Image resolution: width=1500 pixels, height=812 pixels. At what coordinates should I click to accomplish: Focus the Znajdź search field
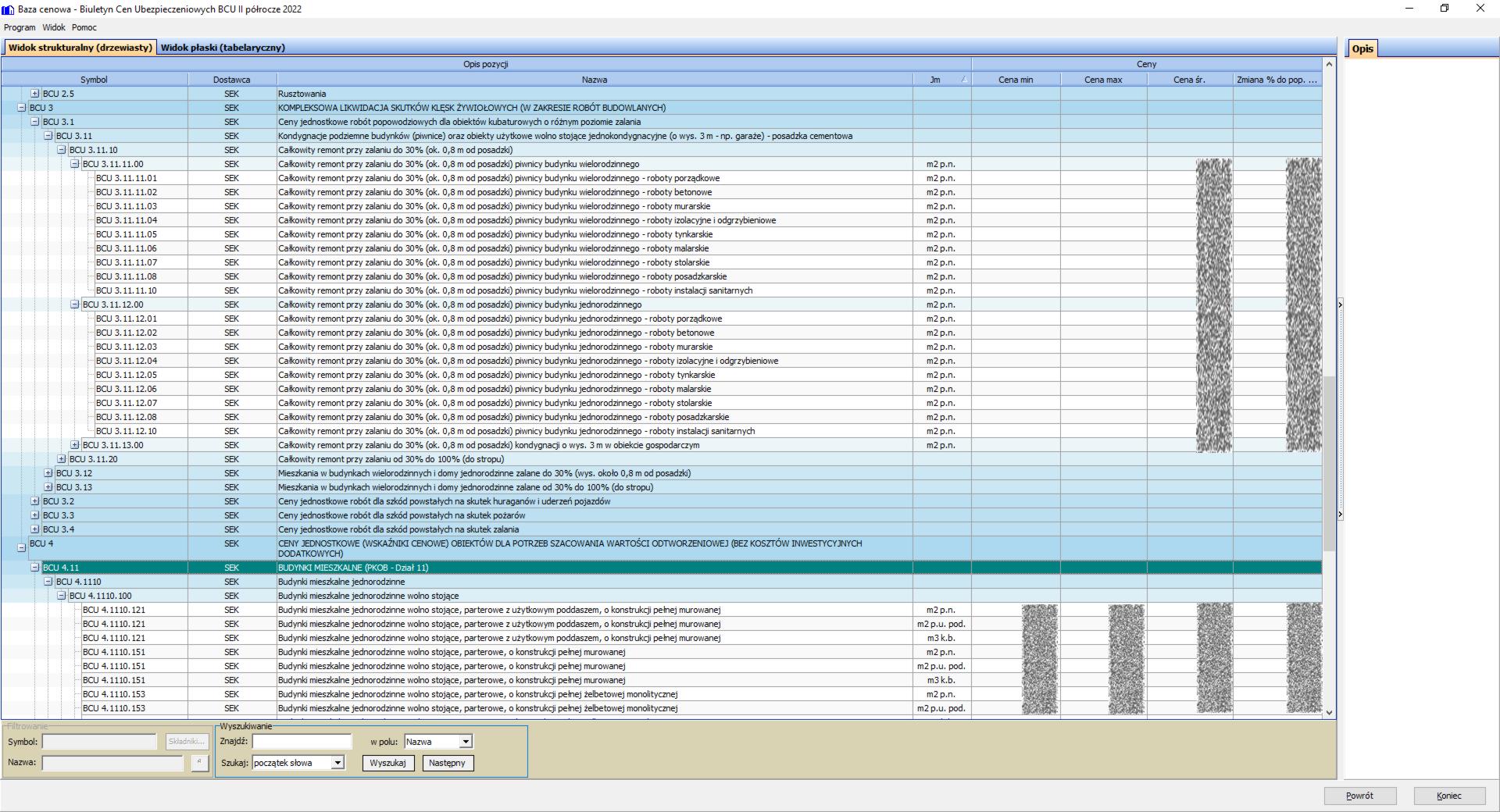[302, 742]
